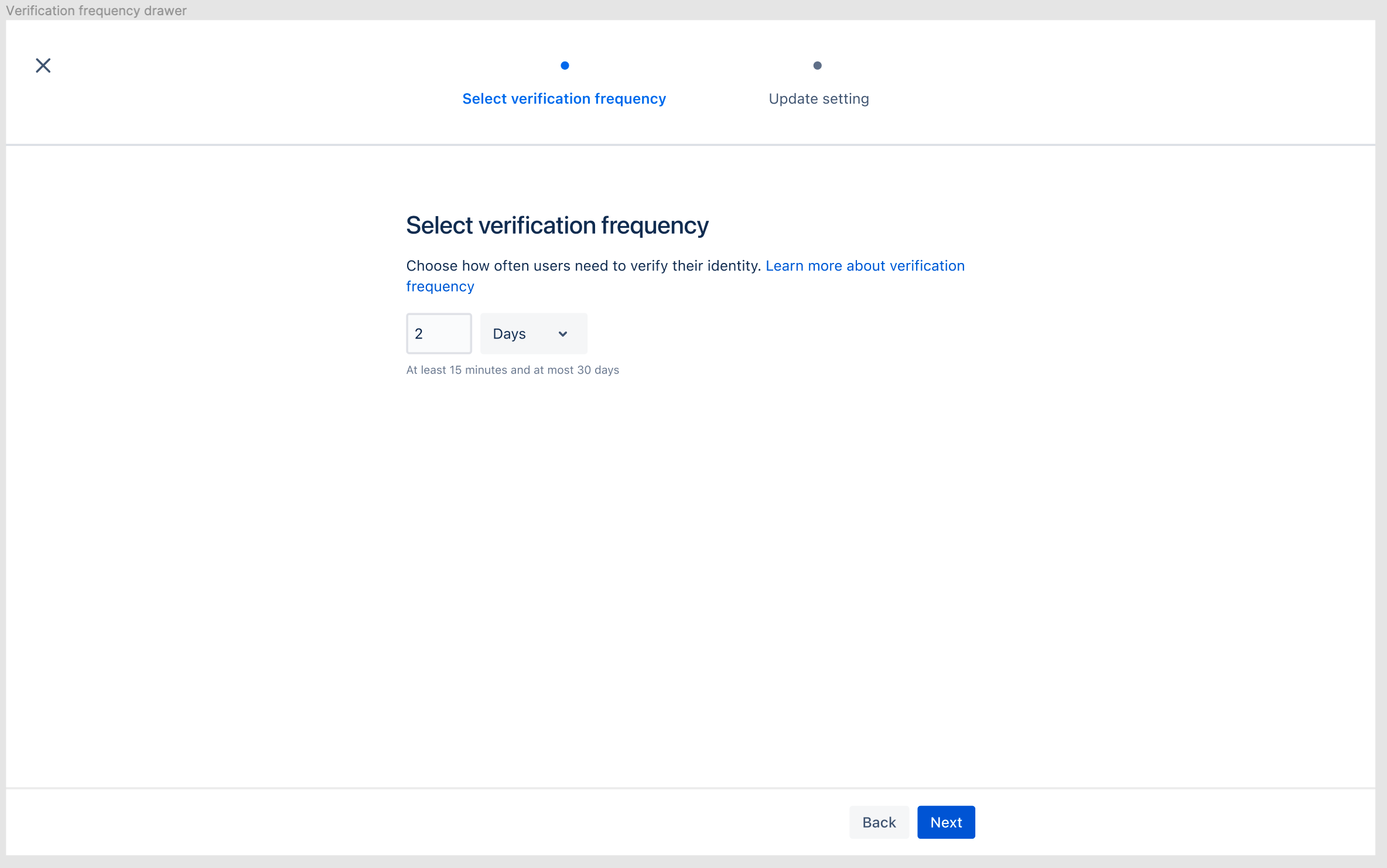
Task: Click the 'Select verification frequency' main heading
Action: 557,225
